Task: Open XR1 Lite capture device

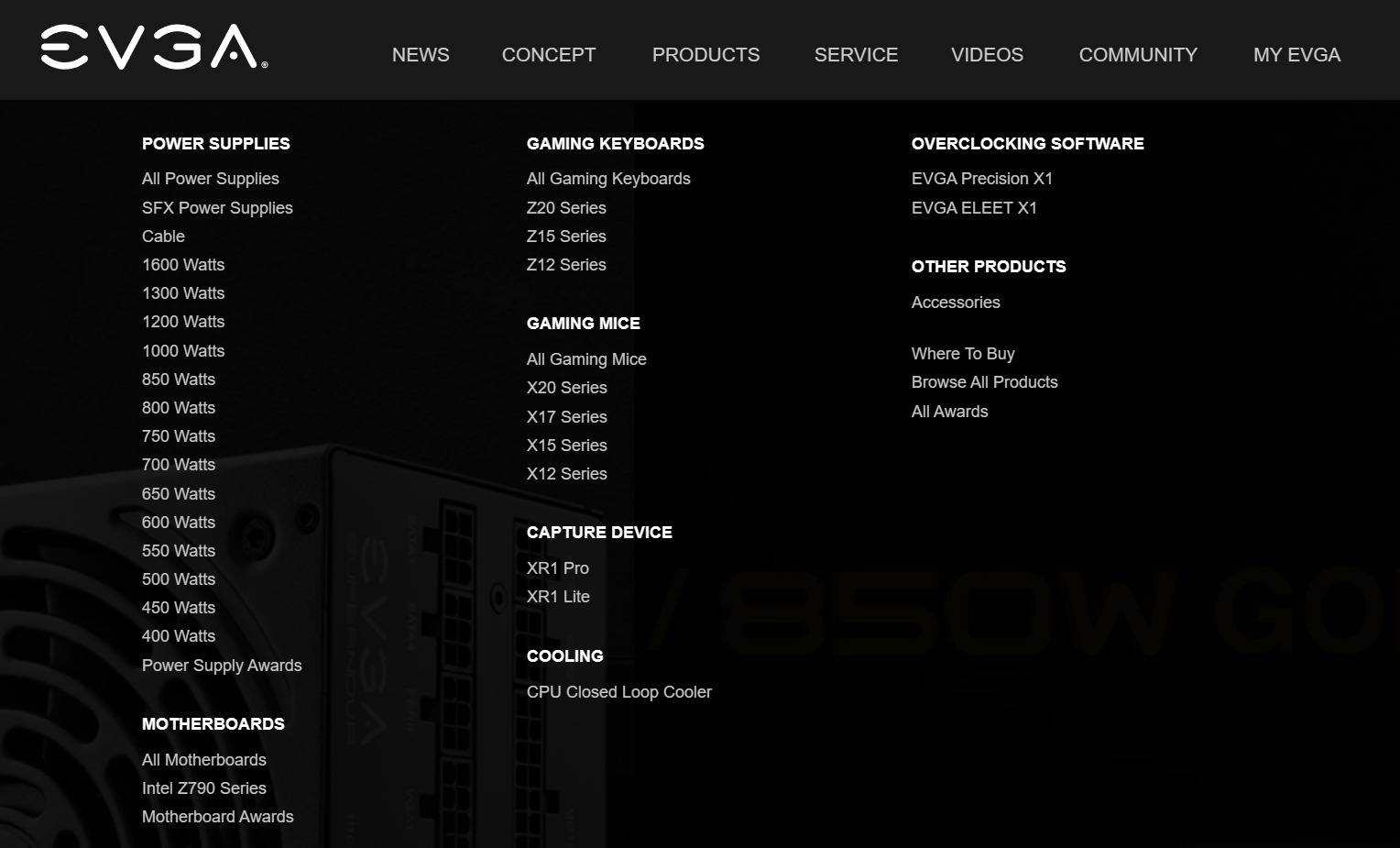Action: click(x=558, y=597)
